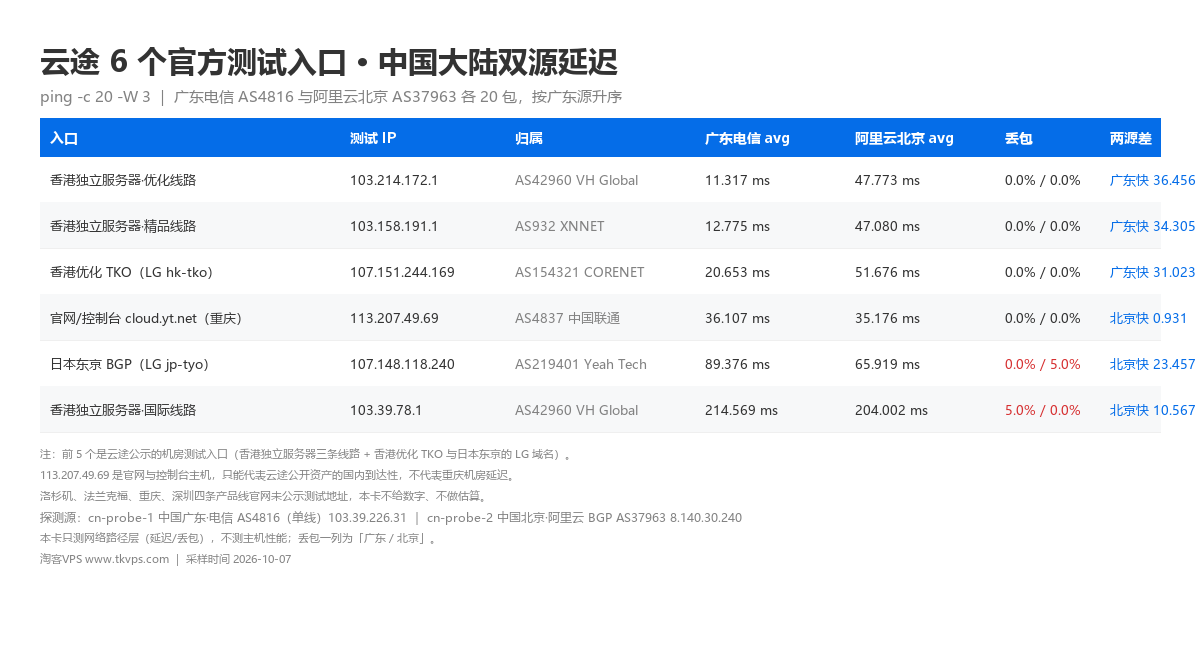This screenshot has width=1200, height=652.
Task: Click AS42960 VH Global in 优化线路 row
Action: (x=576, y=181)
